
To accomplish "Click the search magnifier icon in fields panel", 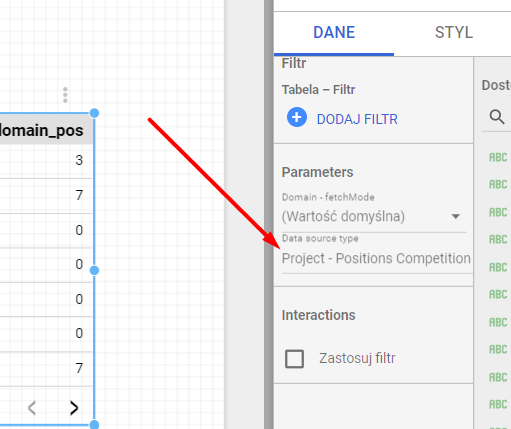I will tap(497, 117).
